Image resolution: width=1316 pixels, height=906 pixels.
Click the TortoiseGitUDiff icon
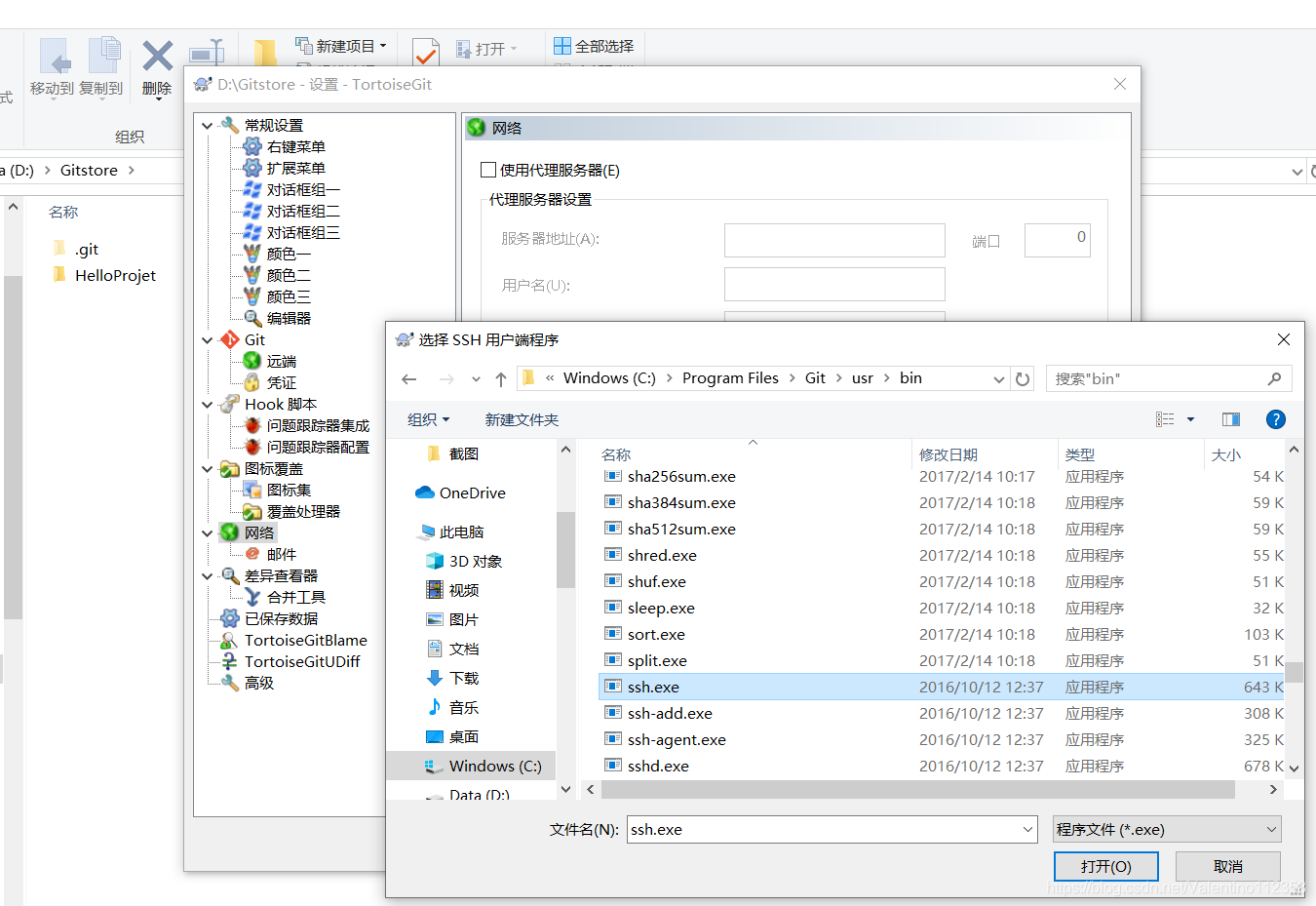230,661
